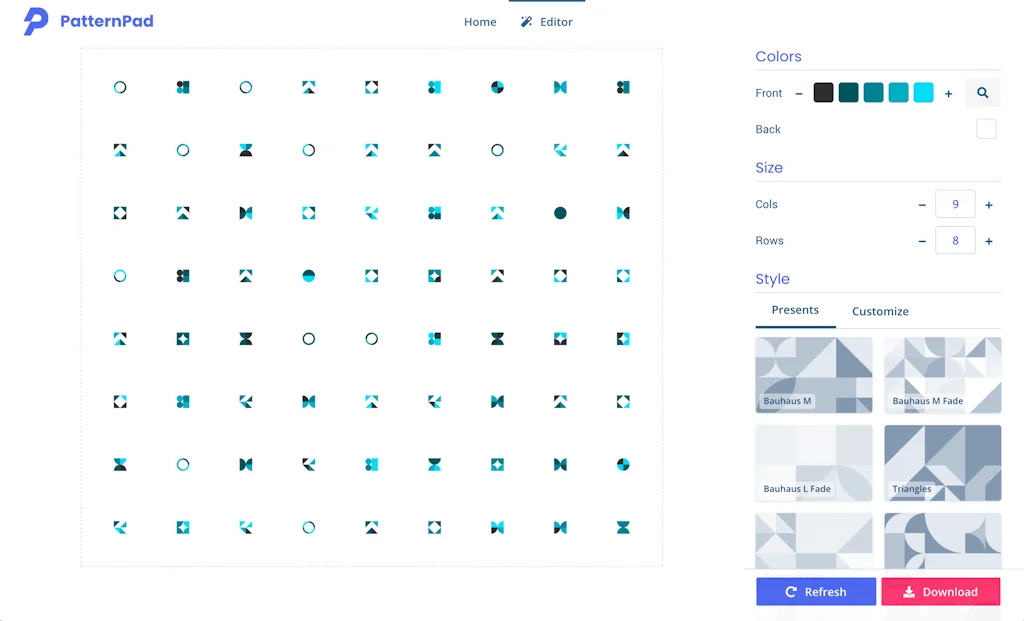Apply the Bauhaus M preset
1024x621 pixels.
(x=814, y=375)
